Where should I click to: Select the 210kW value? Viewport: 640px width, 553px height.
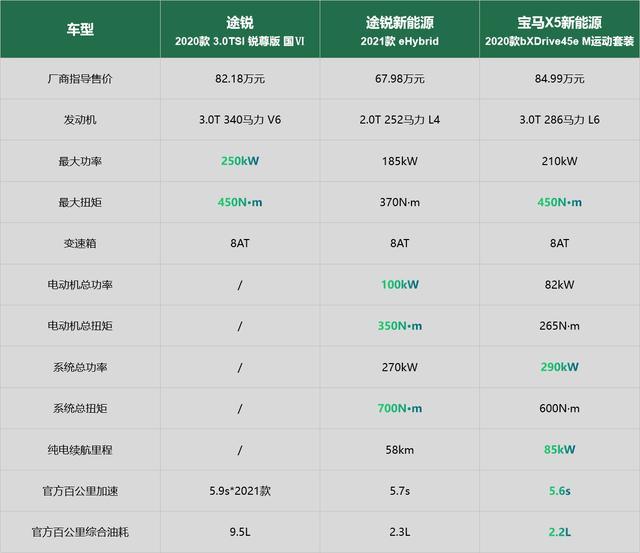[560, 161]
